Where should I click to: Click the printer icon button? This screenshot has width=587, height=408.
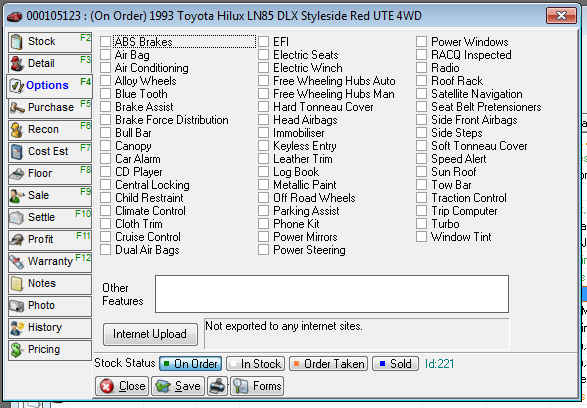(218, 386)
